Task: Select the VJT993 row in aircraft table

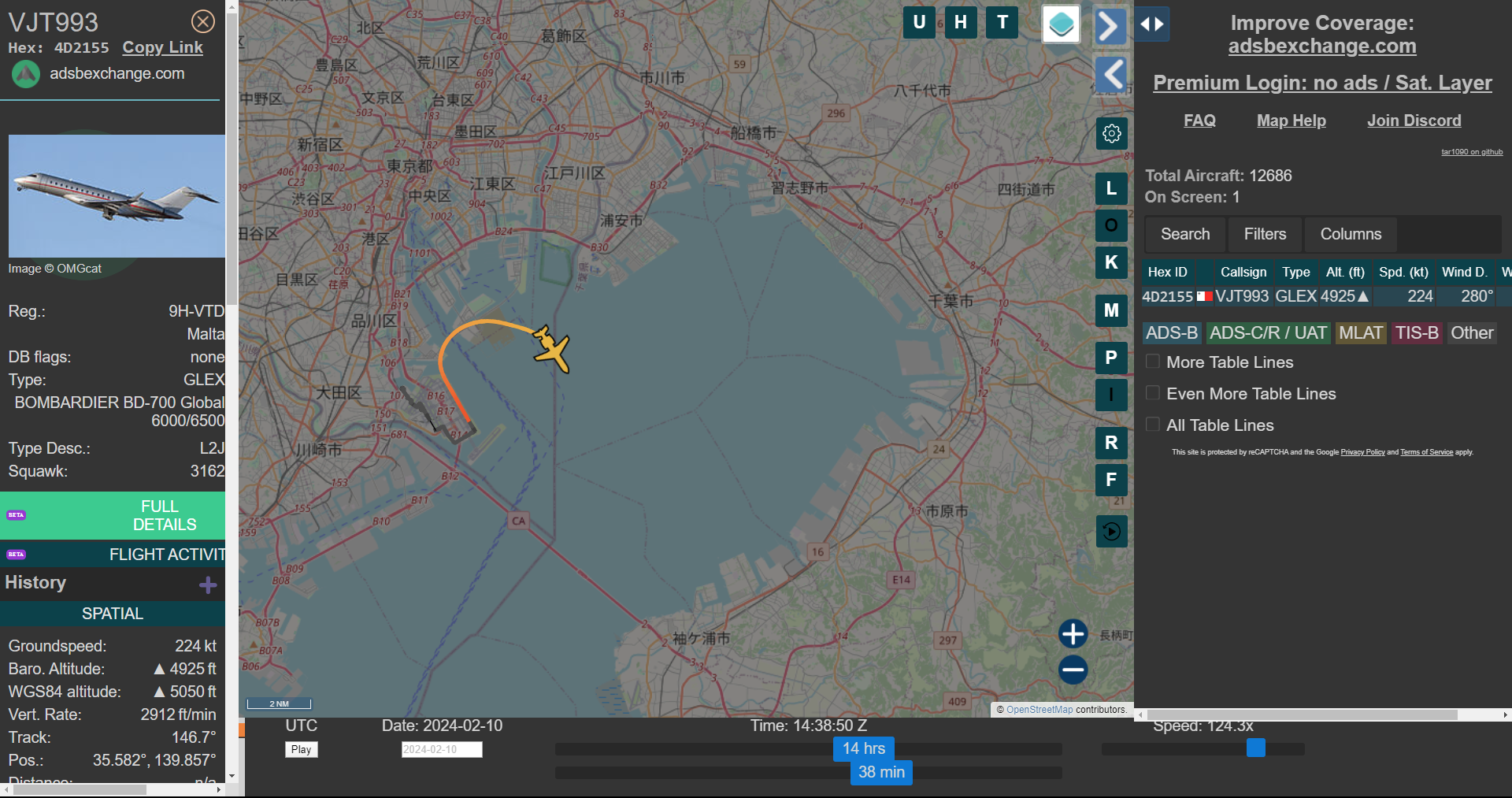Action: pyautogui.click(x=1326, y=296)
